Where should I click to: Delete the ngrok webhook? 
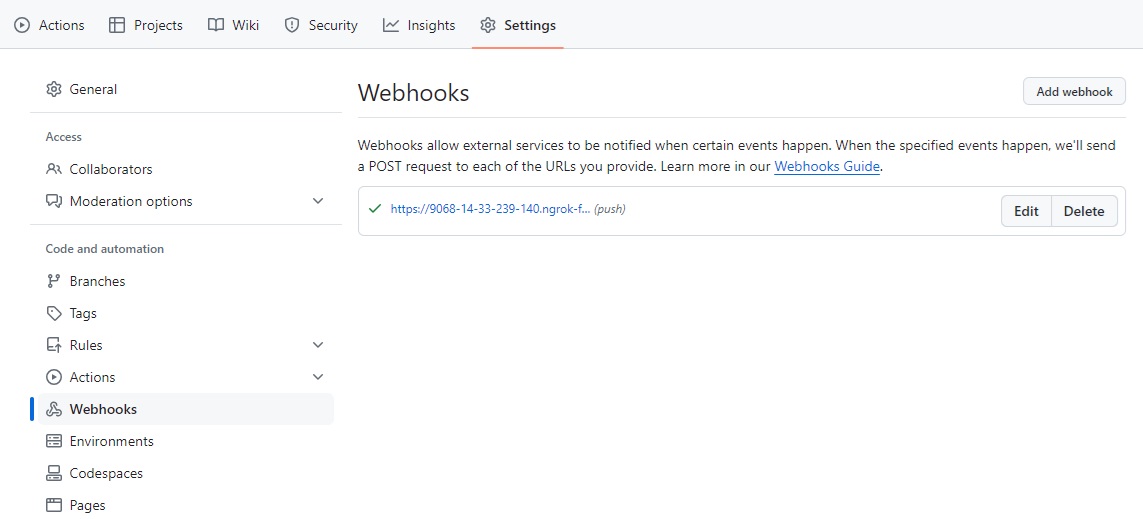click(x=1084, y=211)
